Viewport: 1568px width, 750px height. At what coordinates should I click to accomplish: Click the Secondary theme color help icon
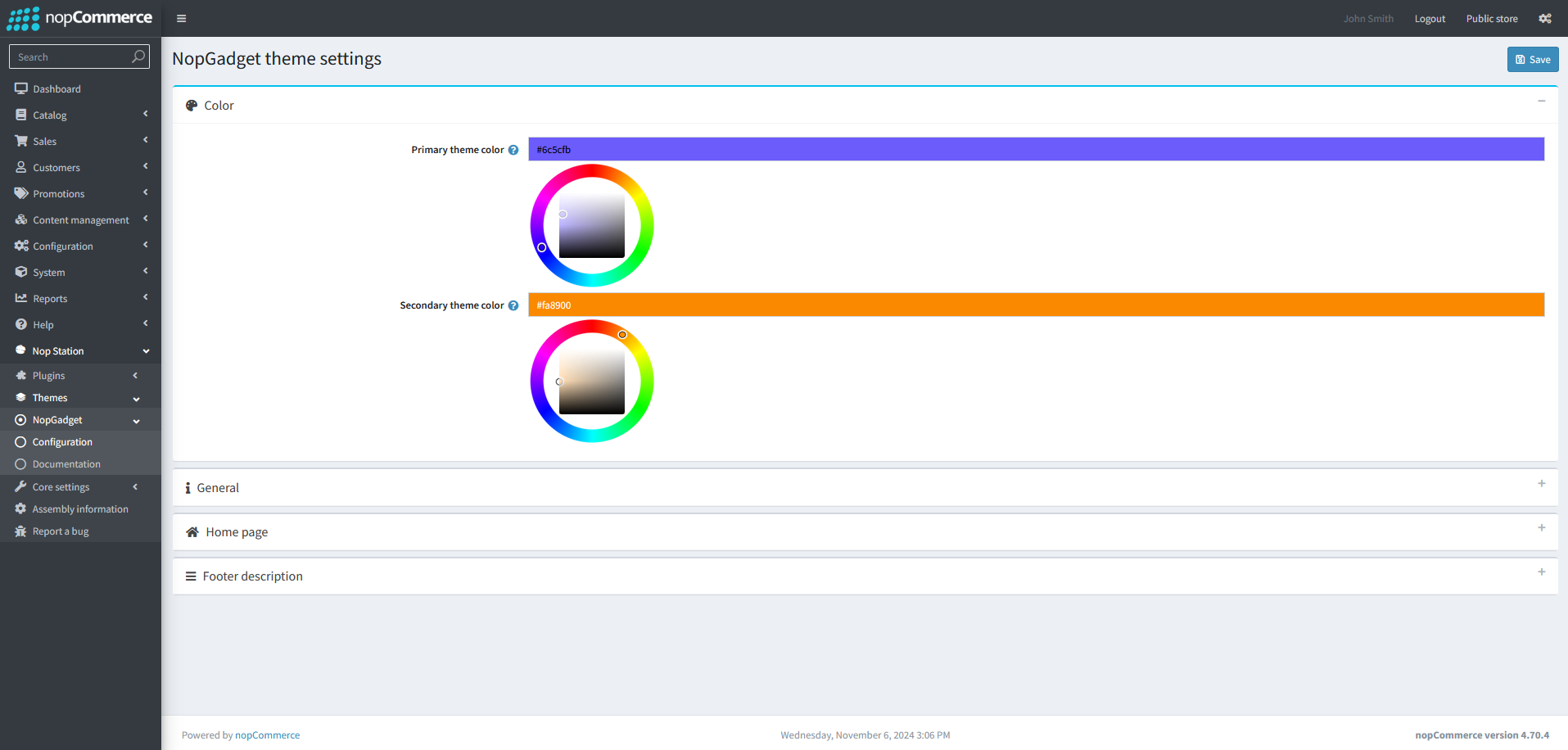coord(513,305)
